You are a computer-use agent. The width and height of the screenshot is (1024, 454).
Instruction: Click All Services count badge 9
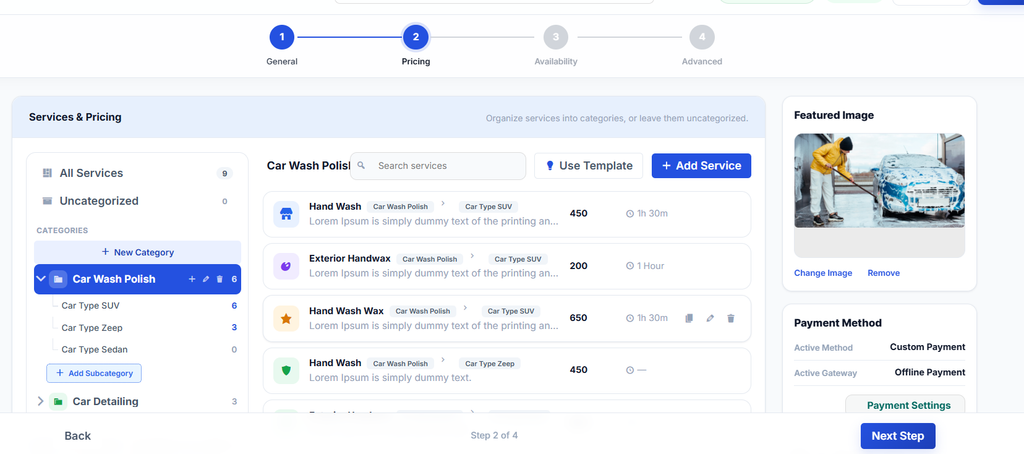tap(225, 173)
